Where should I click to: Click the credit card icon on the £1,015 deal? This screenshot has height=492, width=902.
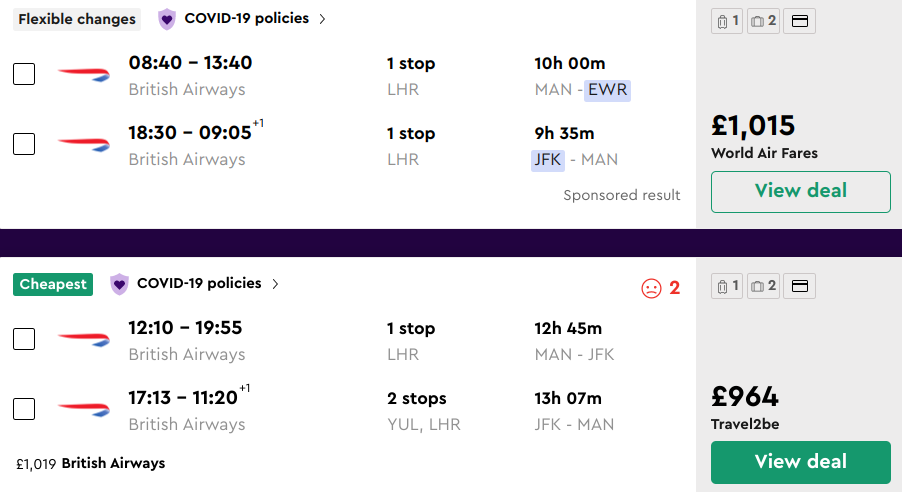point(799,21)
